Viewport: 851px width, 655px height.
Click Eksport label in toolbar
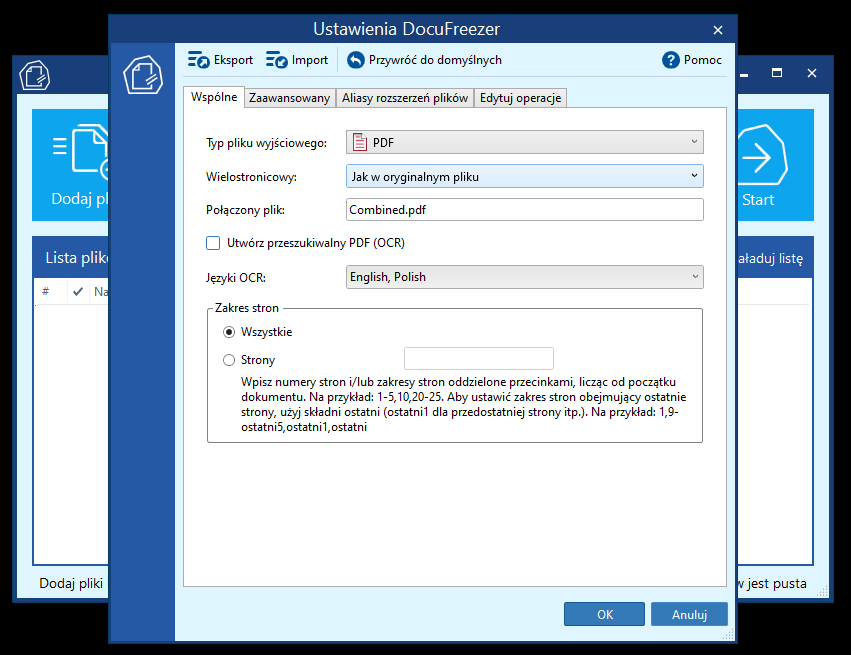tap(233, 60)
